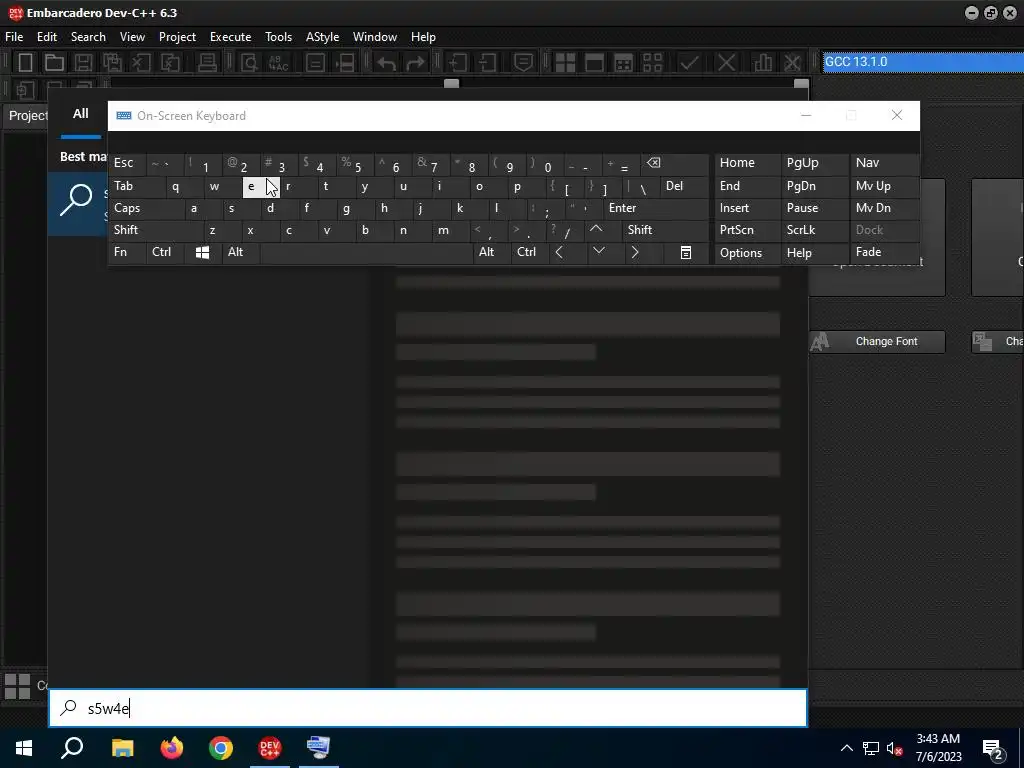Toggle the Alt key beside Windows key
The width and height of the screenshot is (1024, 768).
(242, 252)
